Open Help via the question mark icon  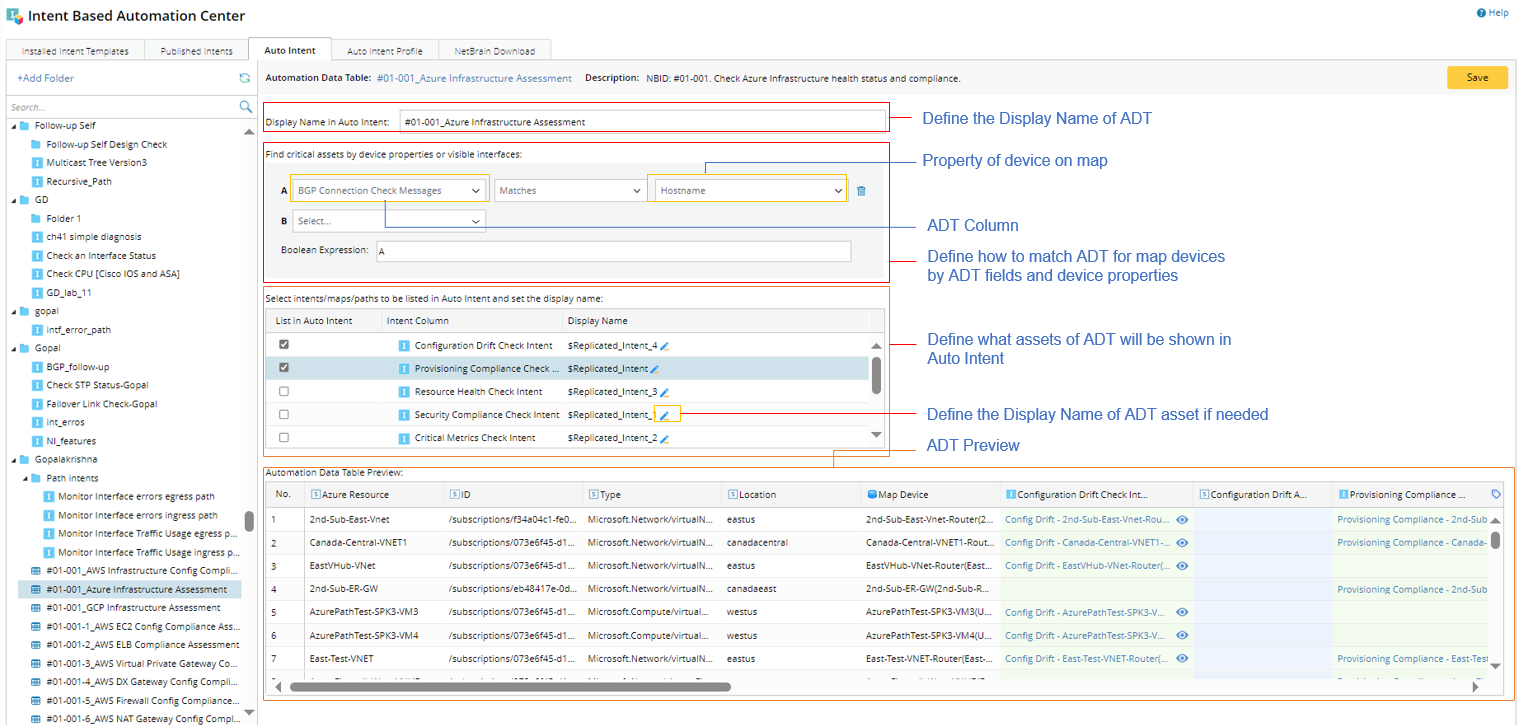pos(1480,12)
